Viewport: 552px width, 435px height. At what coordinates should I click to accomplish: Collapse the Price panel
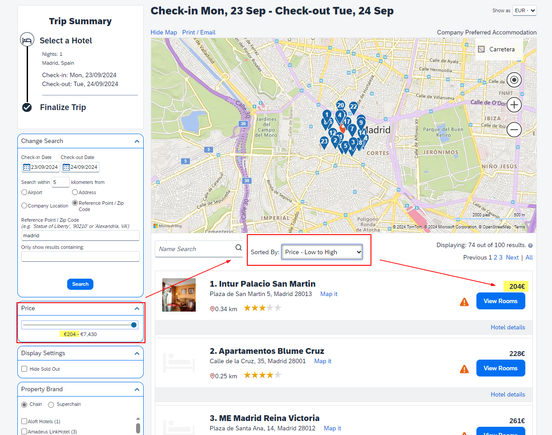point(137,309)
